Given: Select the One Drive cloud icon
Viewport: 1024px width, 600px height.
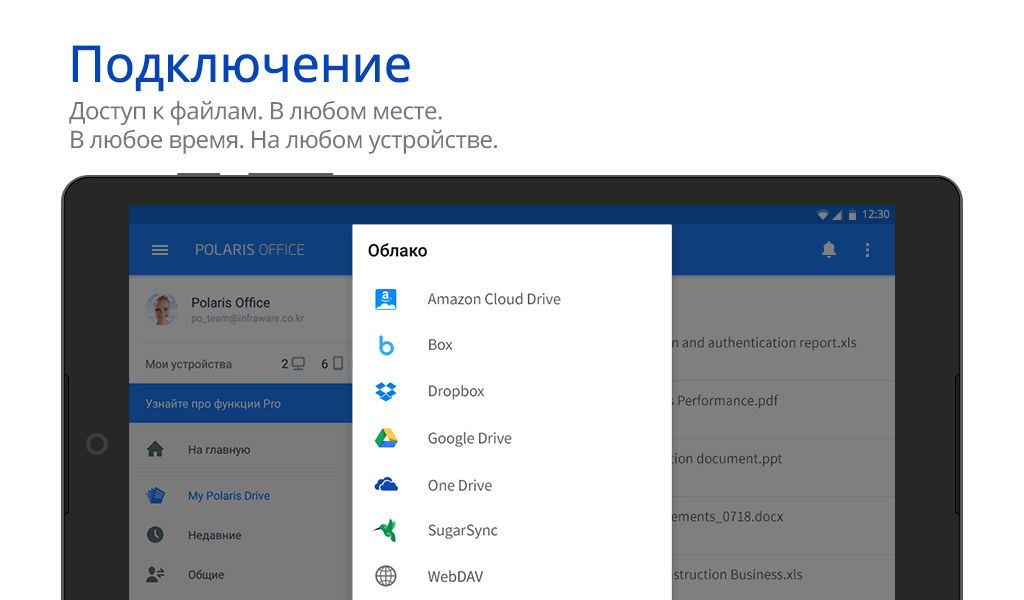Looking at the screenshot, I should pos(386,485).
